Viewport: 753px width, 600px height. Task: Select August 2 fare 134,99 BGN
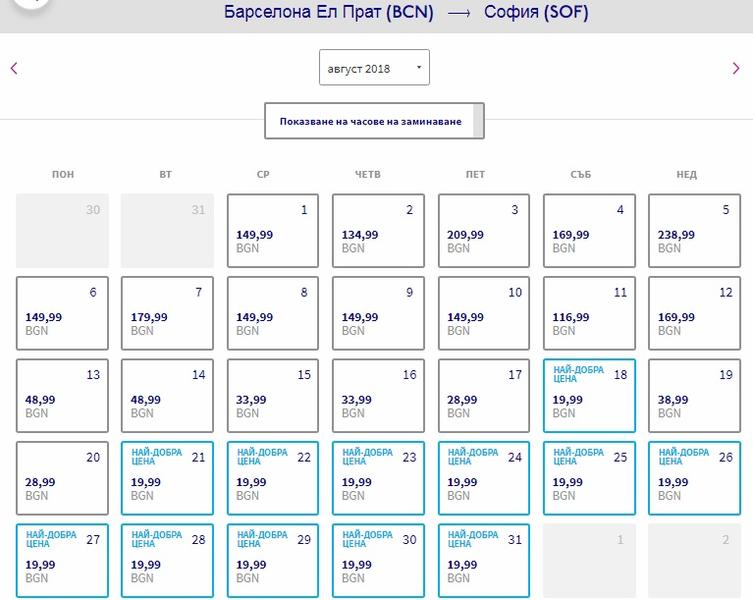378,231
